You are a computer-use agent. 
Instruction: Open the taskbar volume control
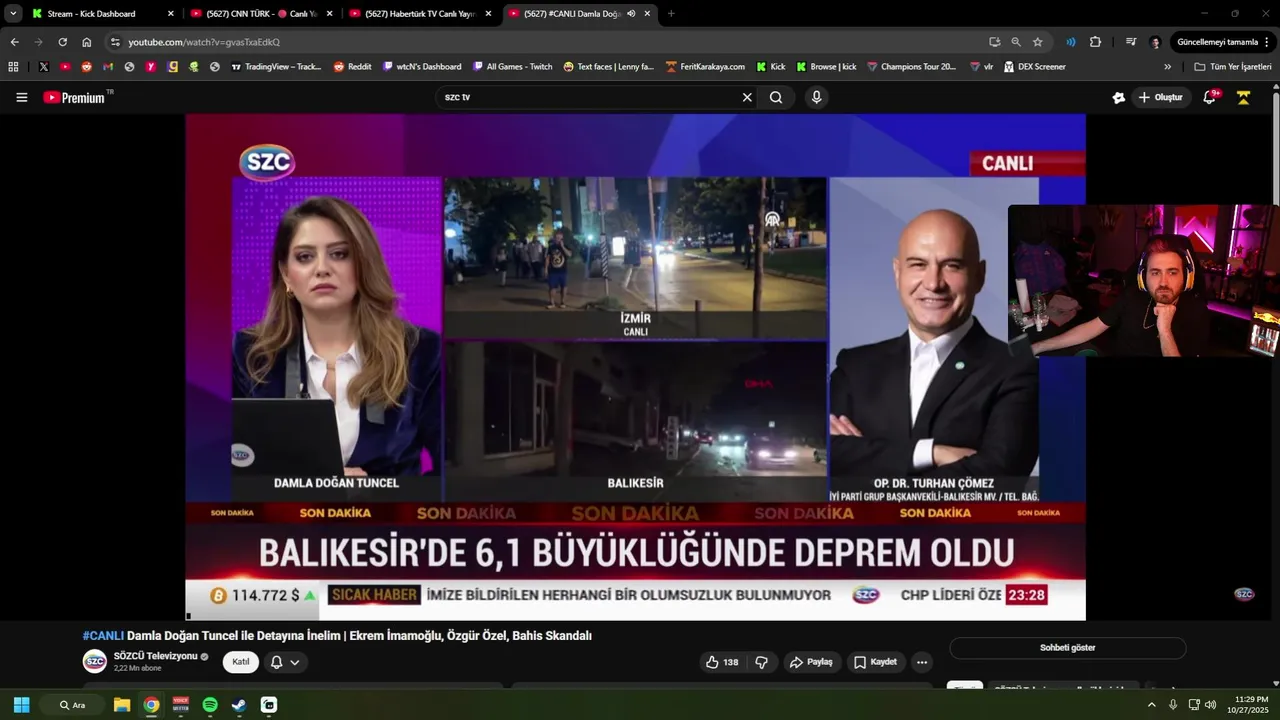tap(1211, 705)
